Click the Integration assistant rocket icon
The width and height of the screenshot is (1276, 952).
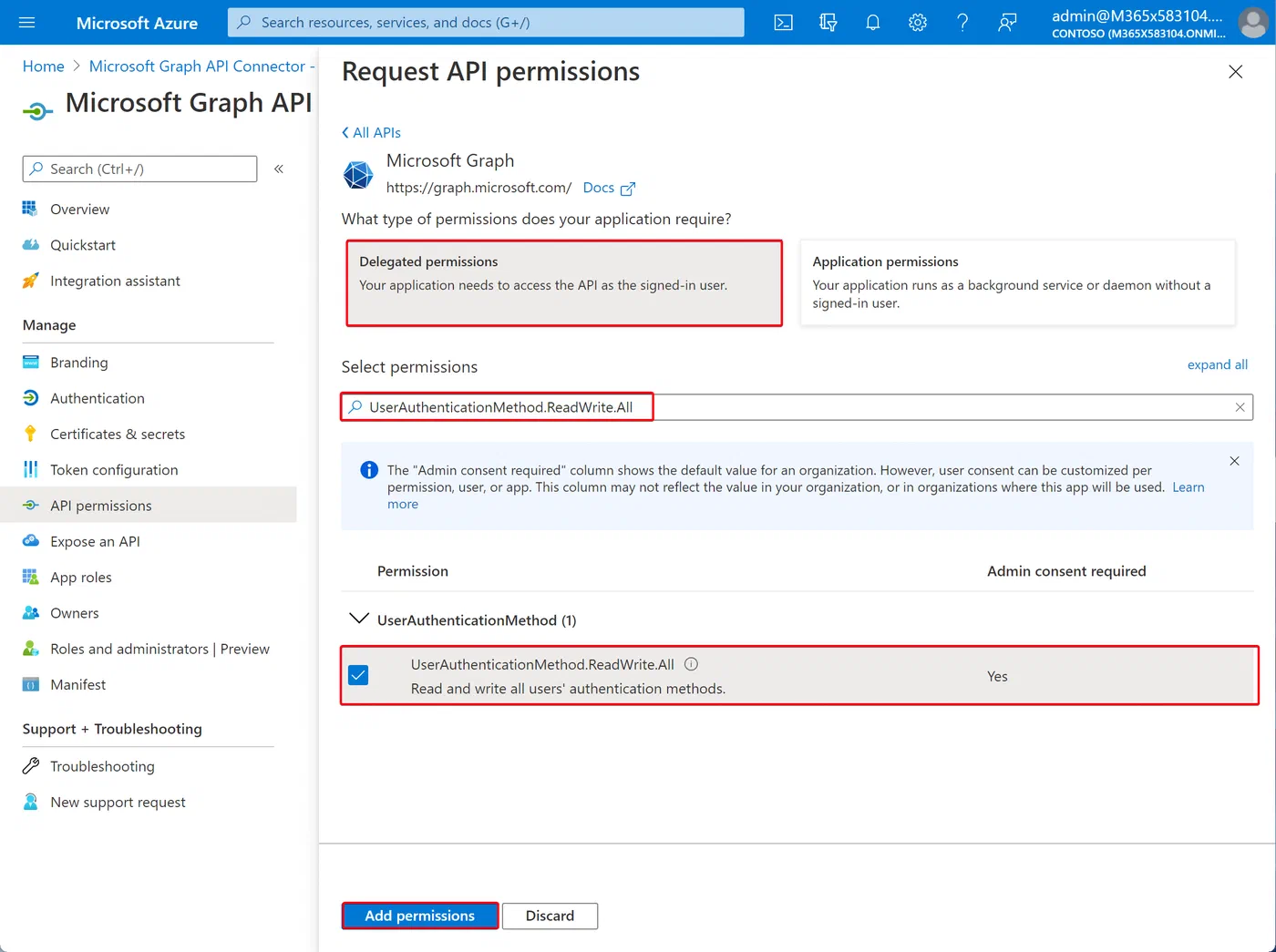pos(30,281)
